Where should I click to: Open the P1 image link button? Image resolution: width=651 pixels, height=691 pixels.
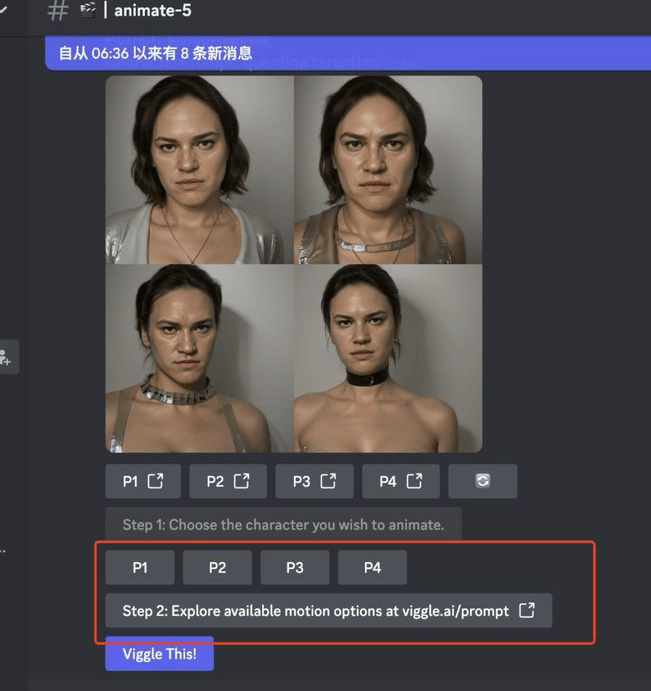click(x=143, y=481)
